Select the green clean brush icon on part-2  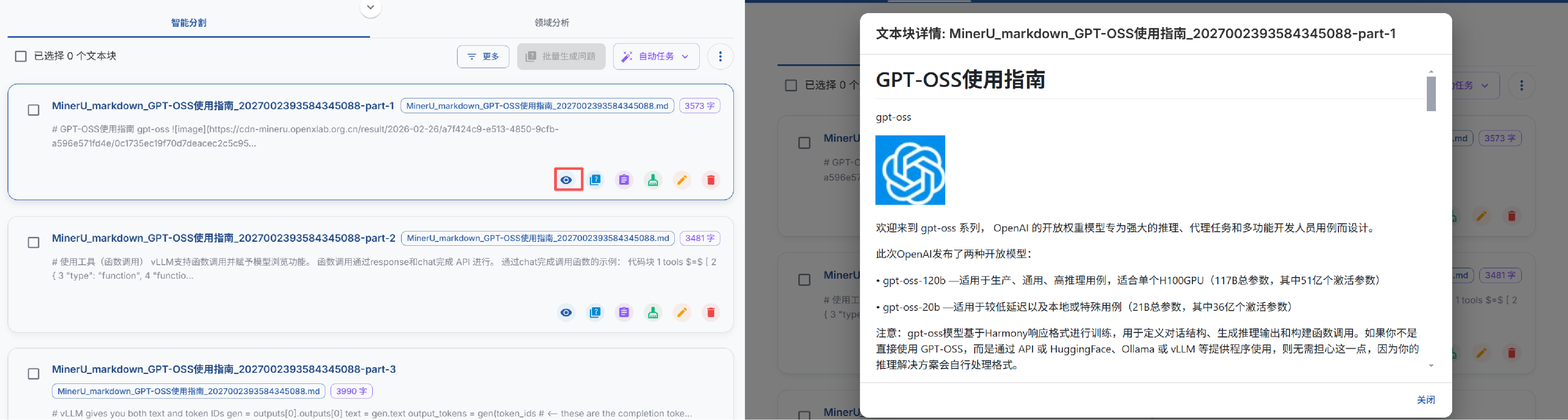(653, 312)
